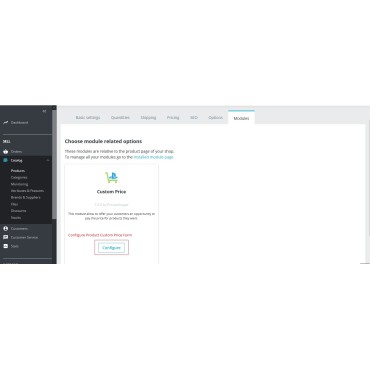Click the Stats chart icon
Viewport: 370px width, 370px height.
[x=5, y=246]
